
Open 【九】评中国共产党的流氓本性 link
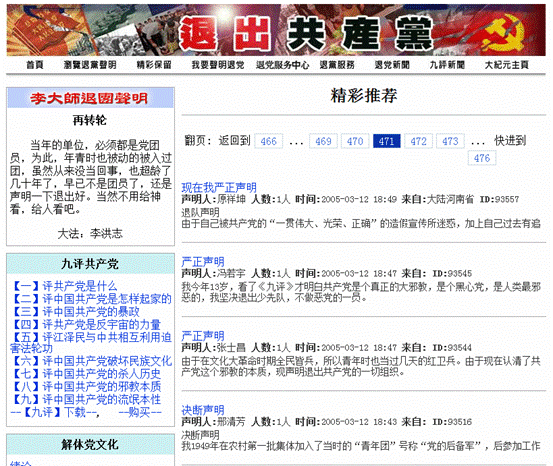[x=85, y=399]
